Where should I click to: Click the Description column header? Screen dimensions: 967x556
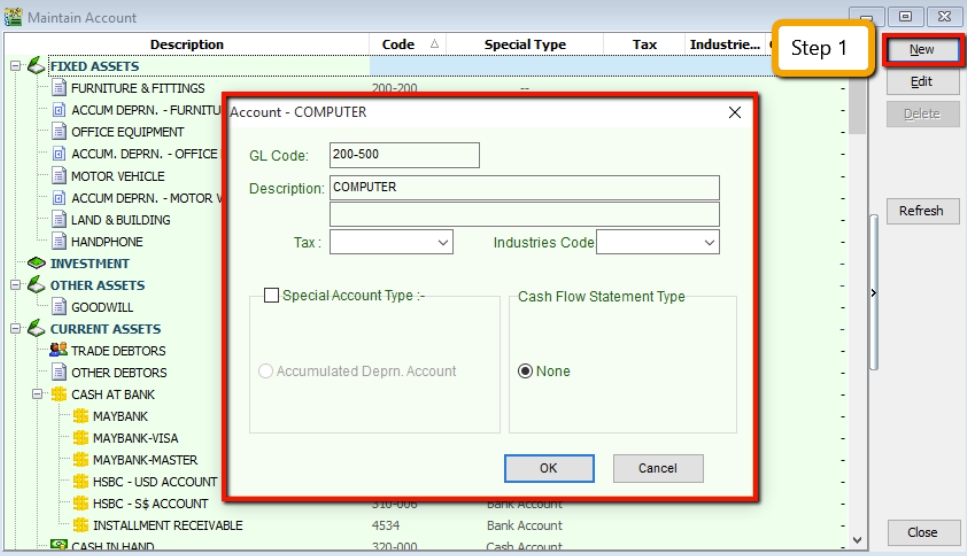[187, 44]
